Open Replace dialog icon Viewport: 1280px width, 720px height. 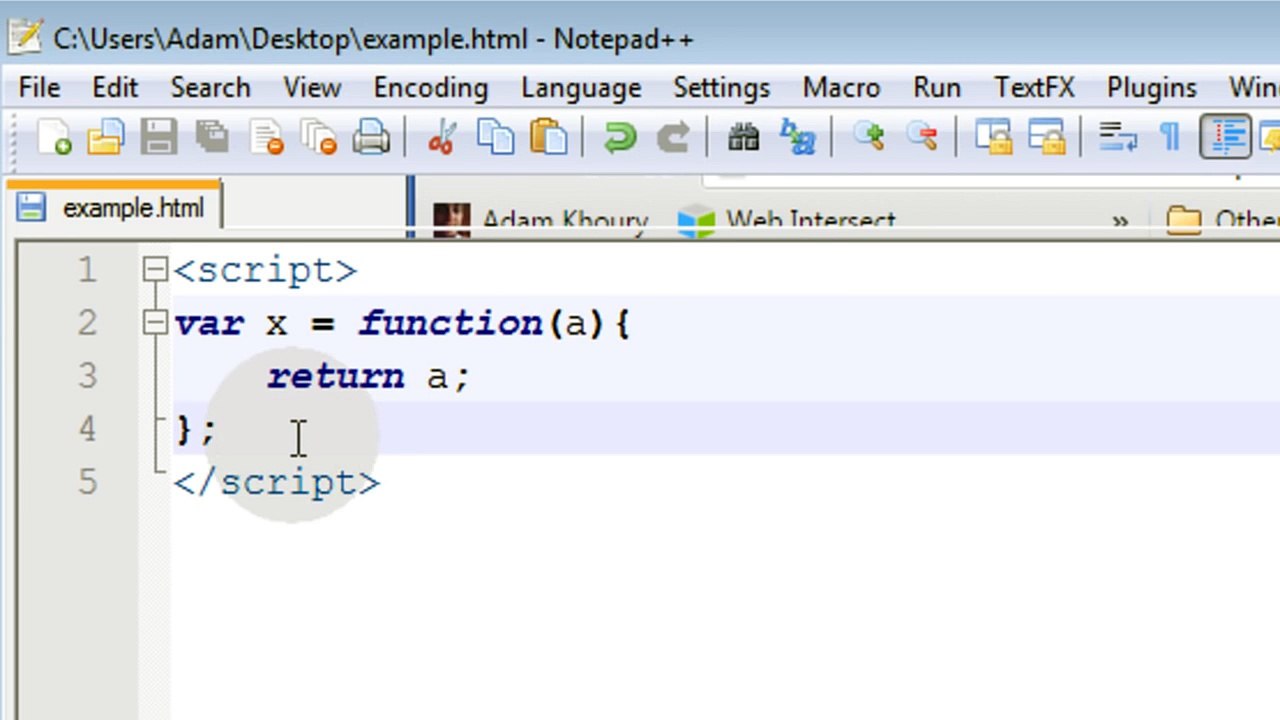click(x=797, y=137)
